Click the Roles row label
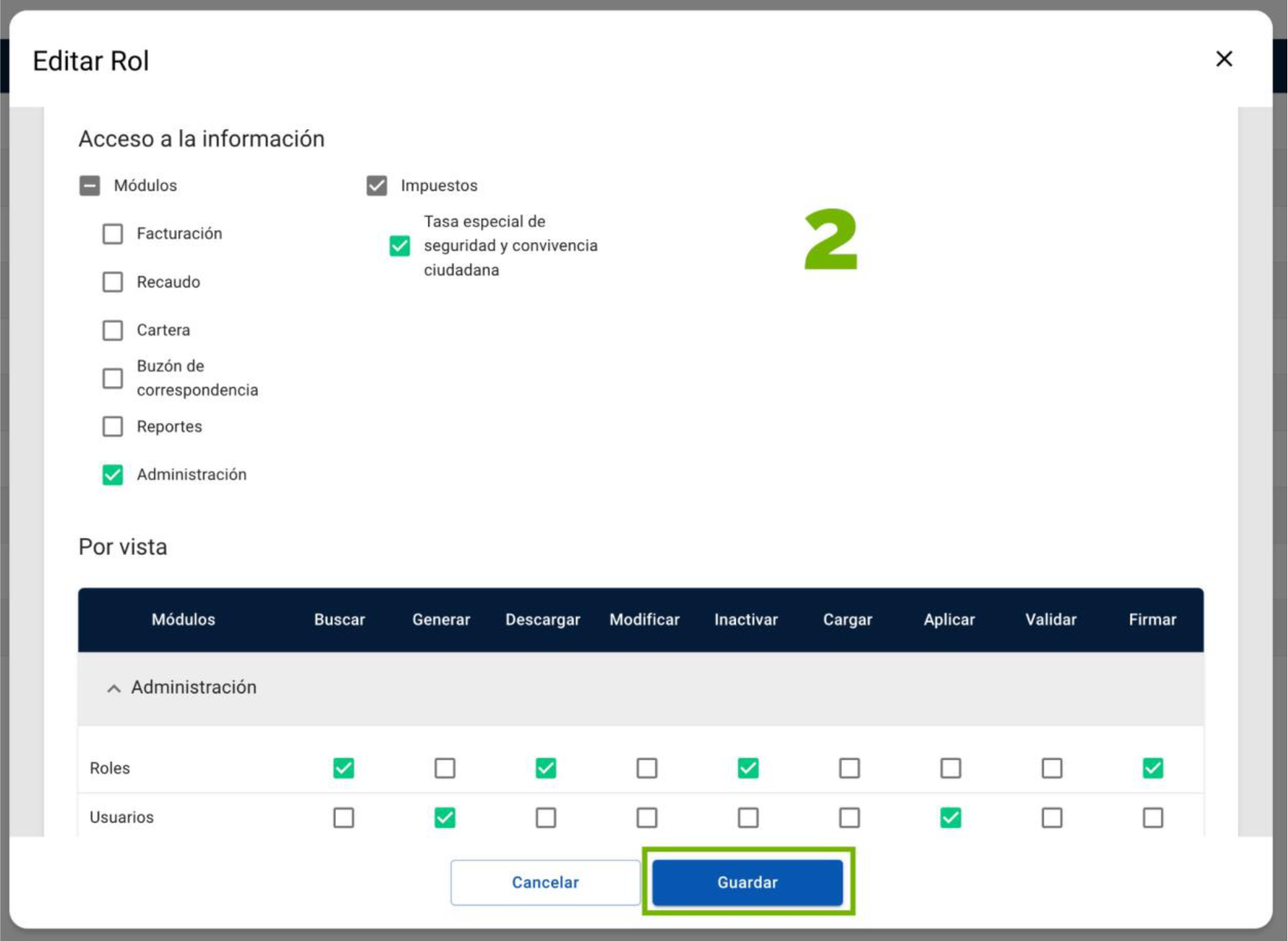Viewport: 1288px width, 941px height. point(110,768)
